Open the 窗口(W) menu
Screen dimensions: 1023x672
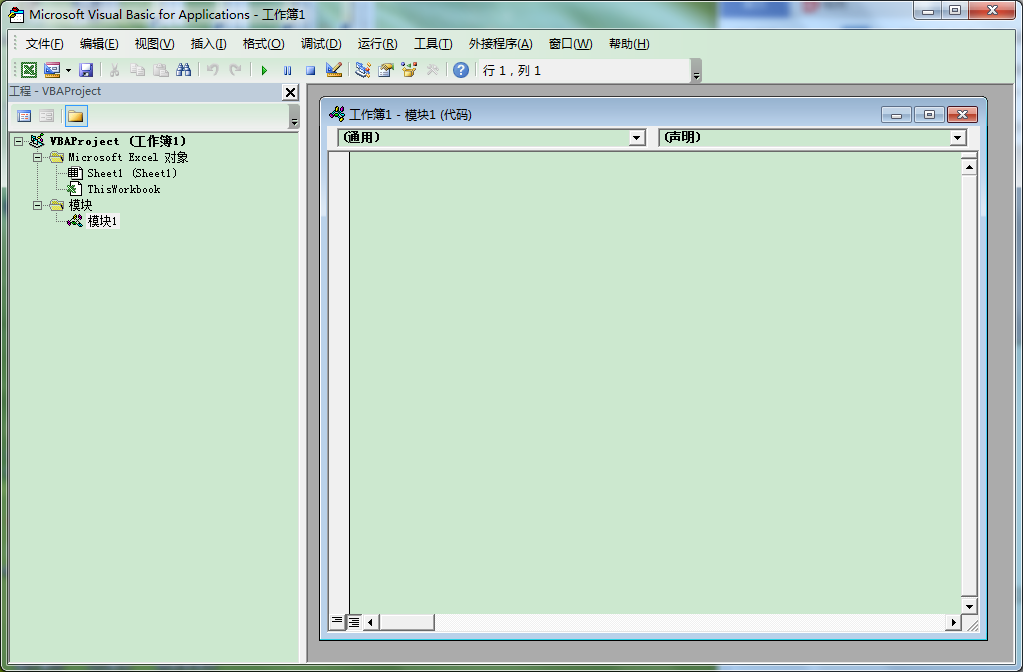(x=570, y=44)
